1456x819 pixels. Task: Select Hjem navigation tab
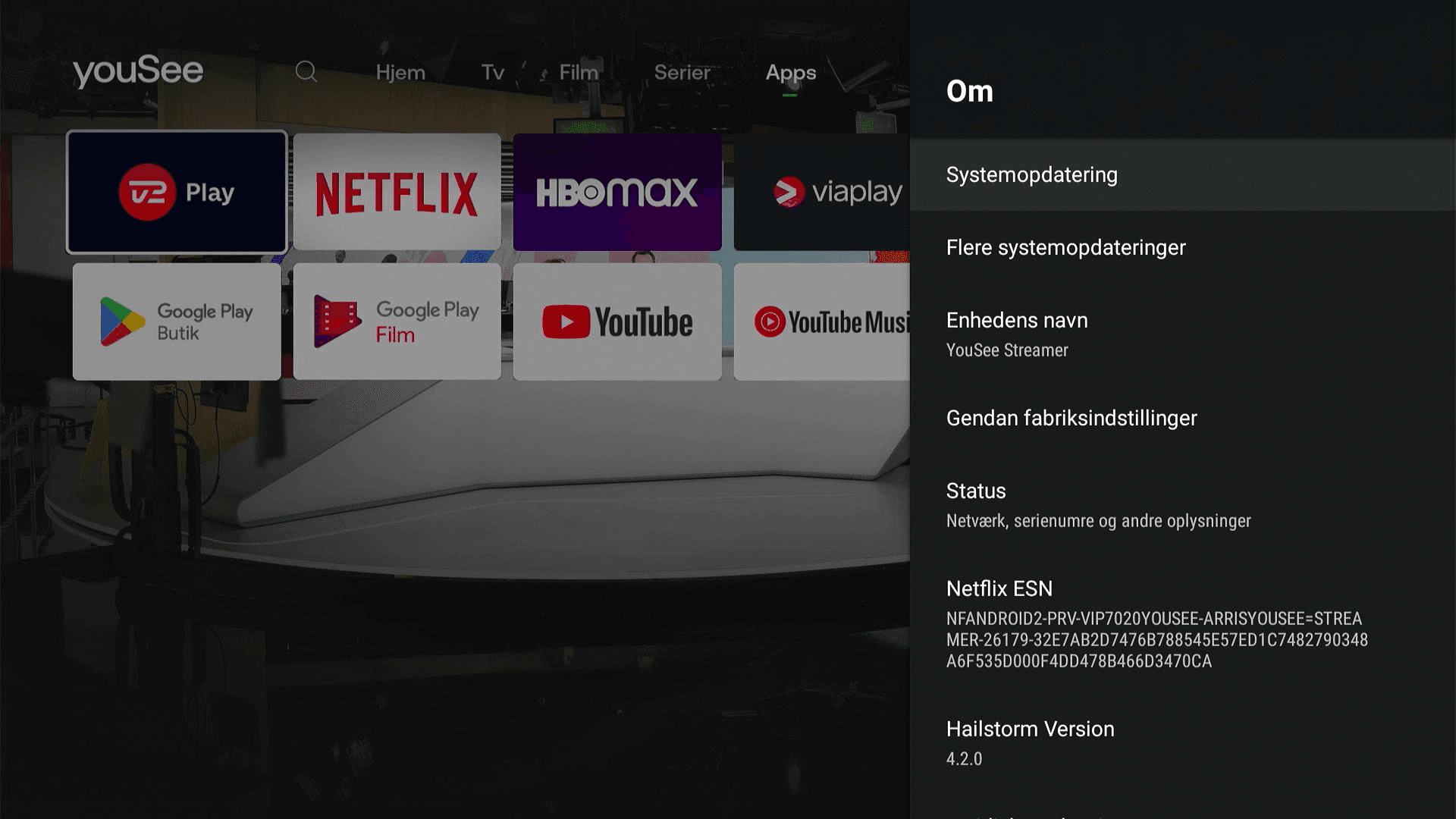(x=399, y=71)
